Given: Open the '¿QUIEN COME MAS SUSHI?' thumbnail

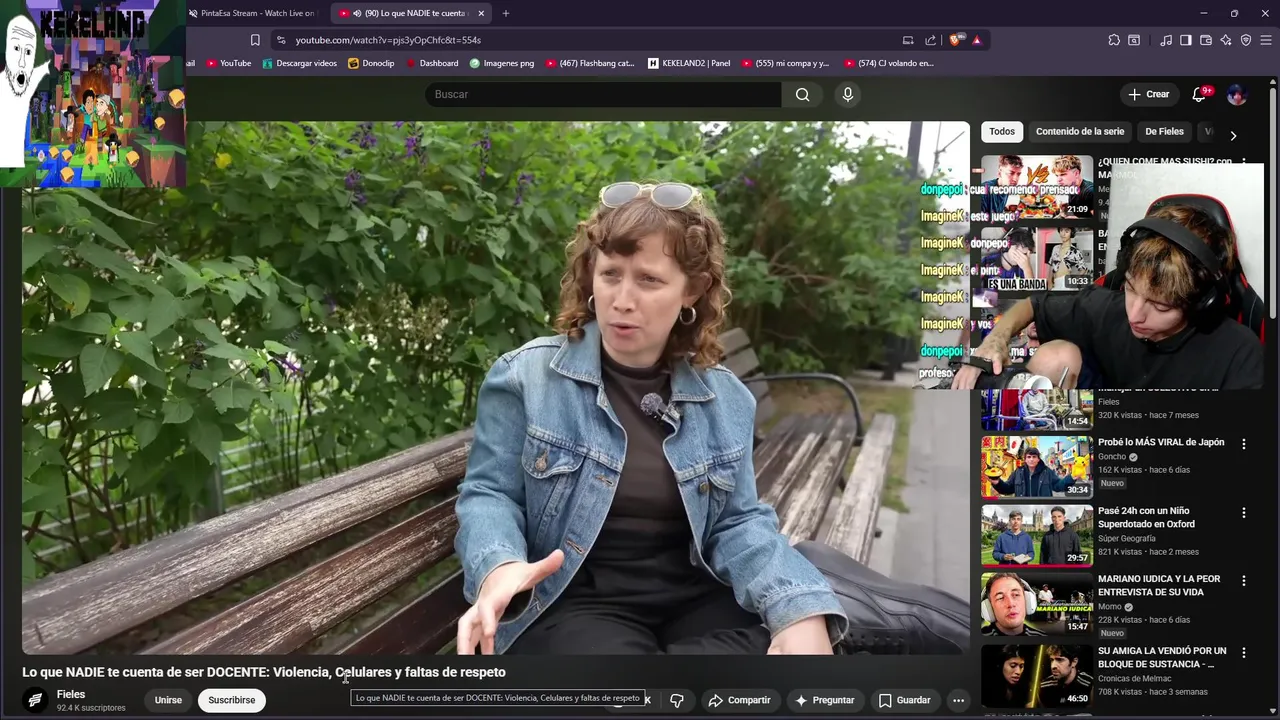Looking at the screenshot, I should (x=1037, y=186).
